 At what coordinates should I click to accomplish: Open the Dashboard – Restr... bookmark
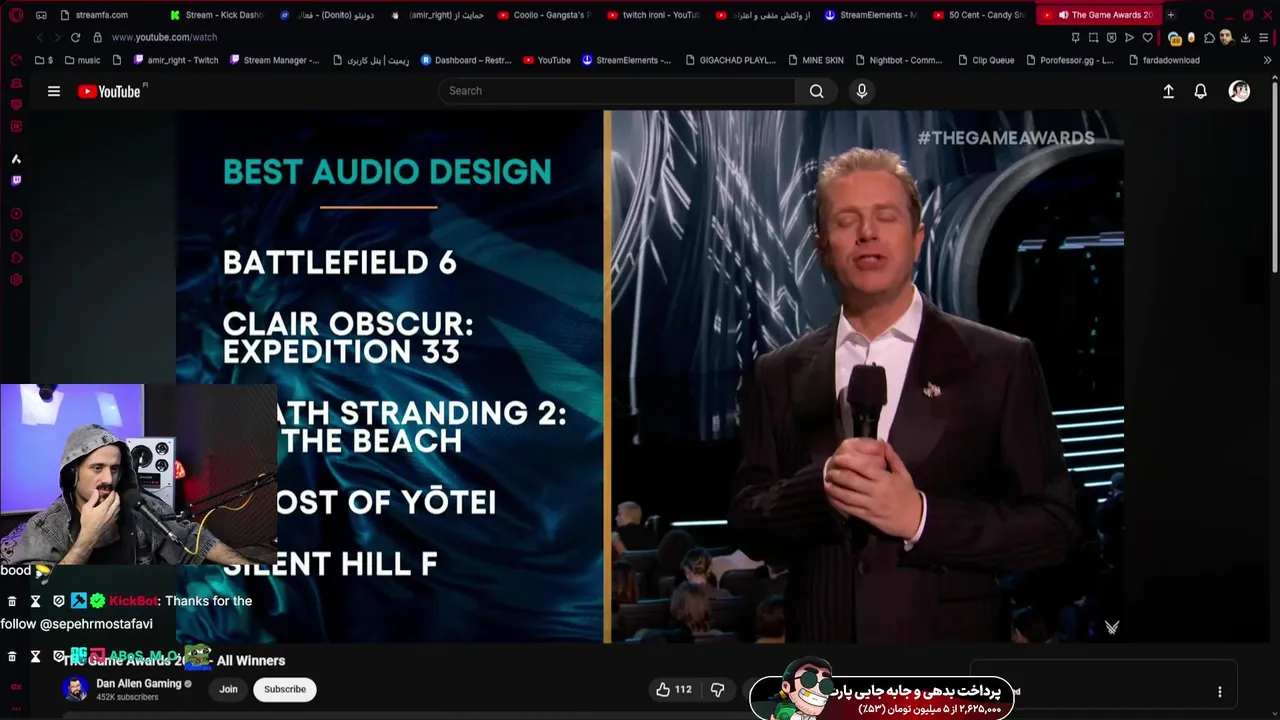(466, 60)
